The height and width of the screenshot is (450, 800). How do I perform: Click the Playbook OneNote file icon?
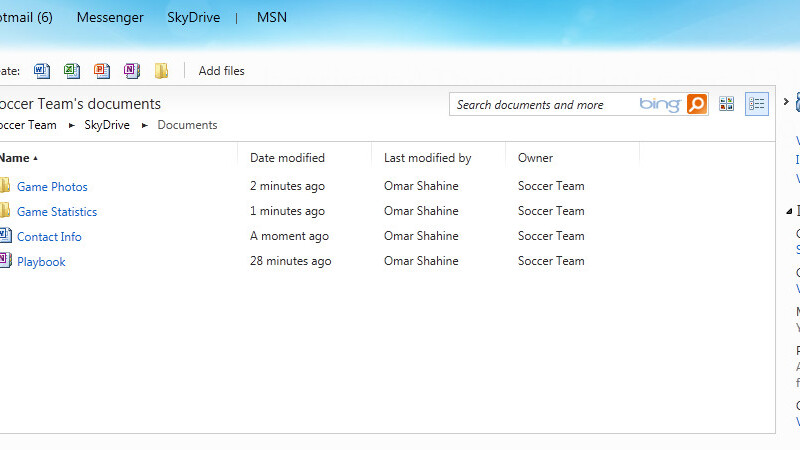coord(4,262)
